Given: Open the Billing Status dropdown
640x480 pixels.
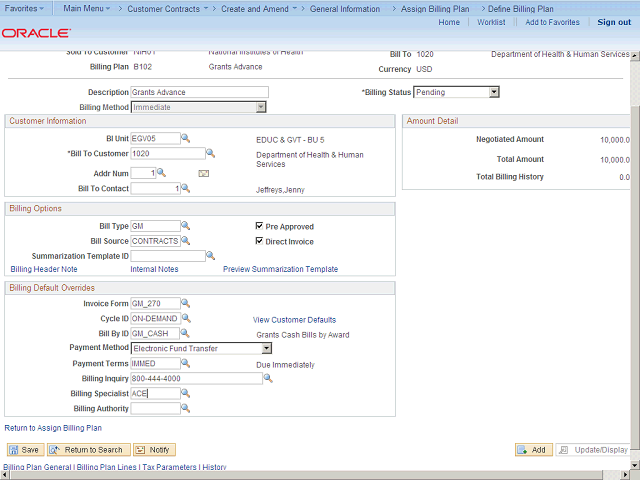Looking at the screenshot, I should [x=493, y=92].
